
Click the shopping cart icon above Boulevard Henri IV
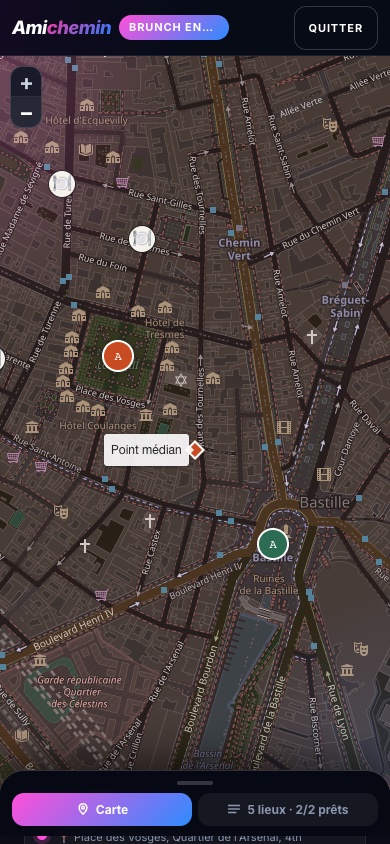pos(101,594)
